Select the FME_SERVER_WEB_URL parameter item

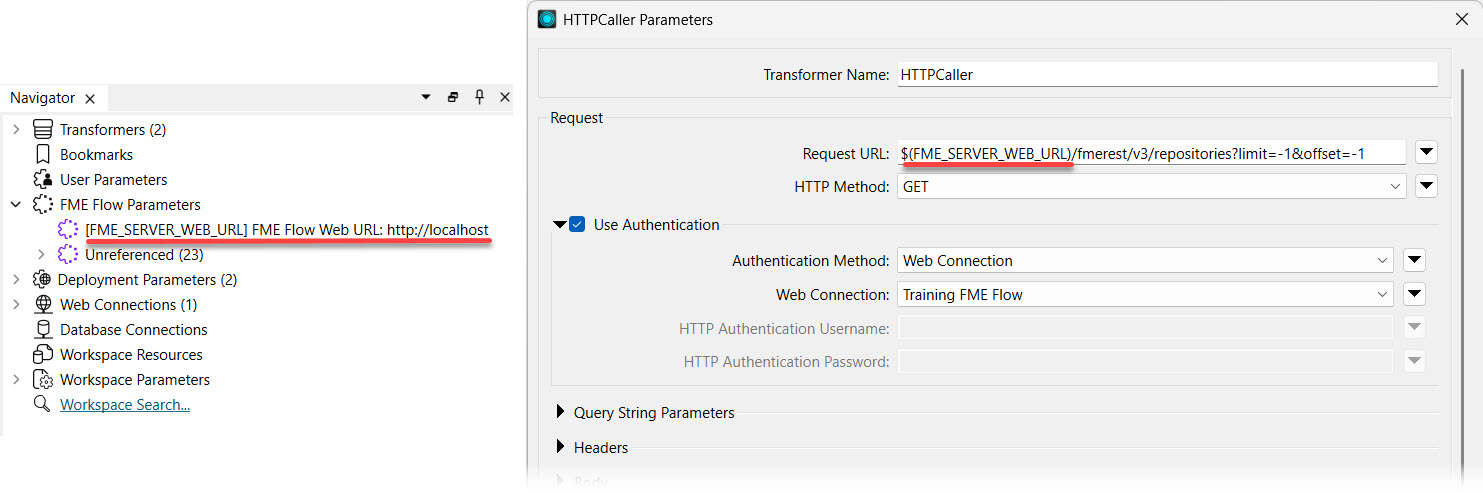pos(287,230)
